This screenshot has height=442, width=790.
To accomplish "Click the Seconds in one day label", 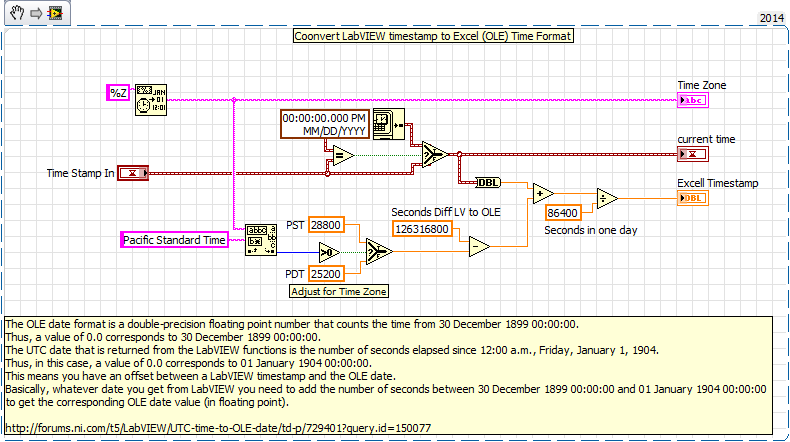I will pos(590,230).
